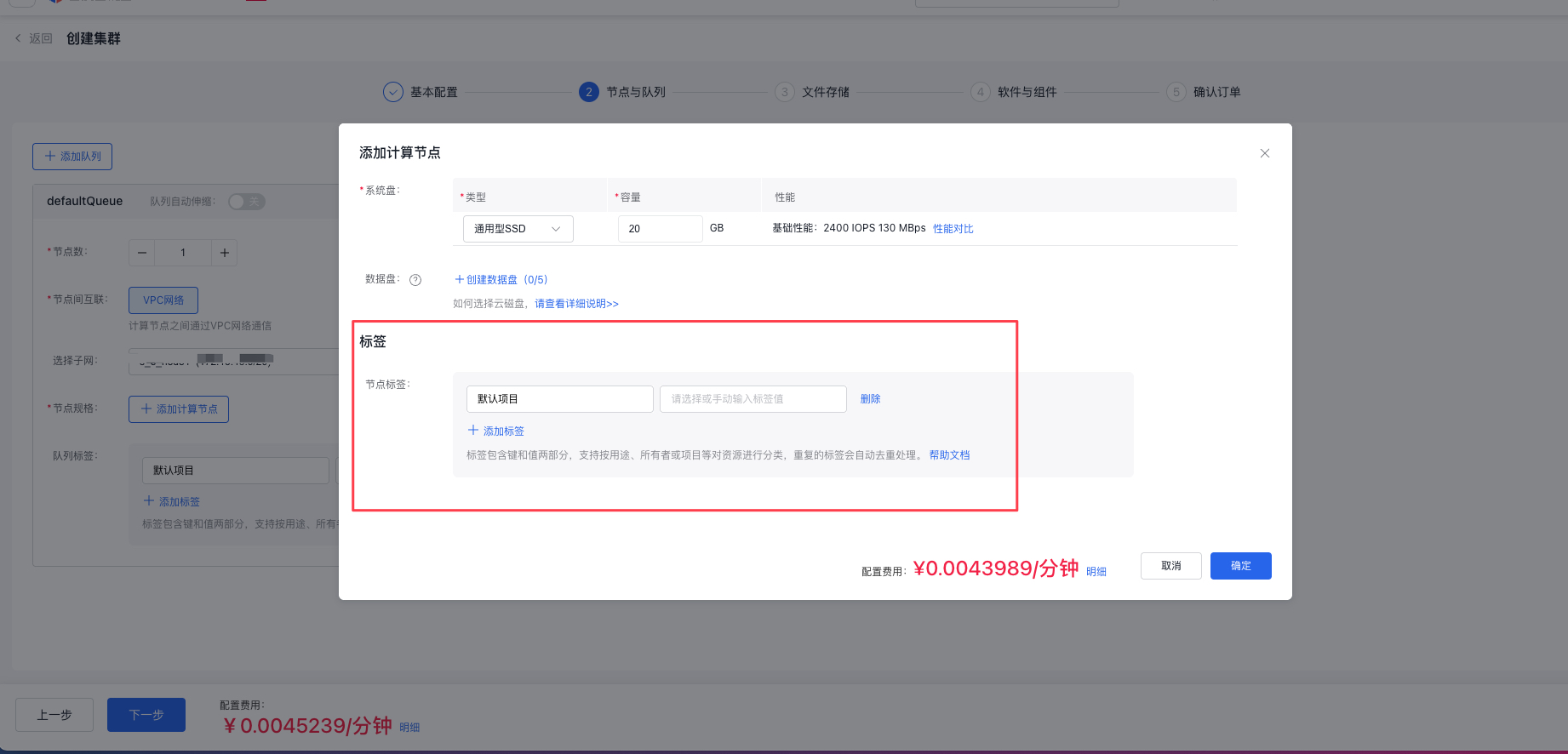Click the dialog fee ¥0.0043989/分钟

[x=996, y=568]
